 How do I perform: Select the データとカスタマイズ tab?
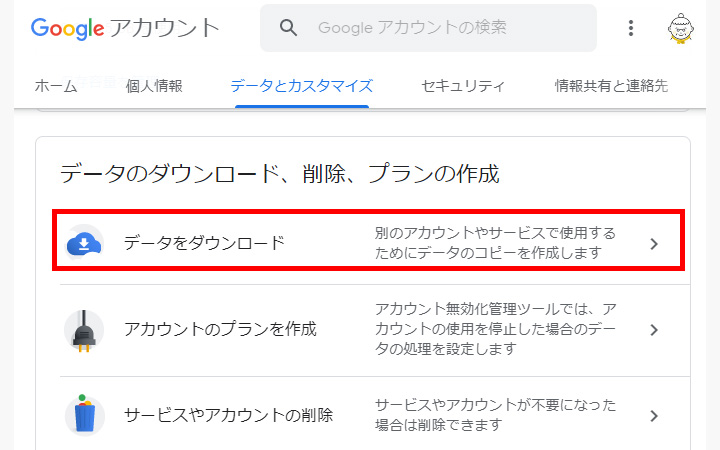pyautogui.click(x=302, y=86)
